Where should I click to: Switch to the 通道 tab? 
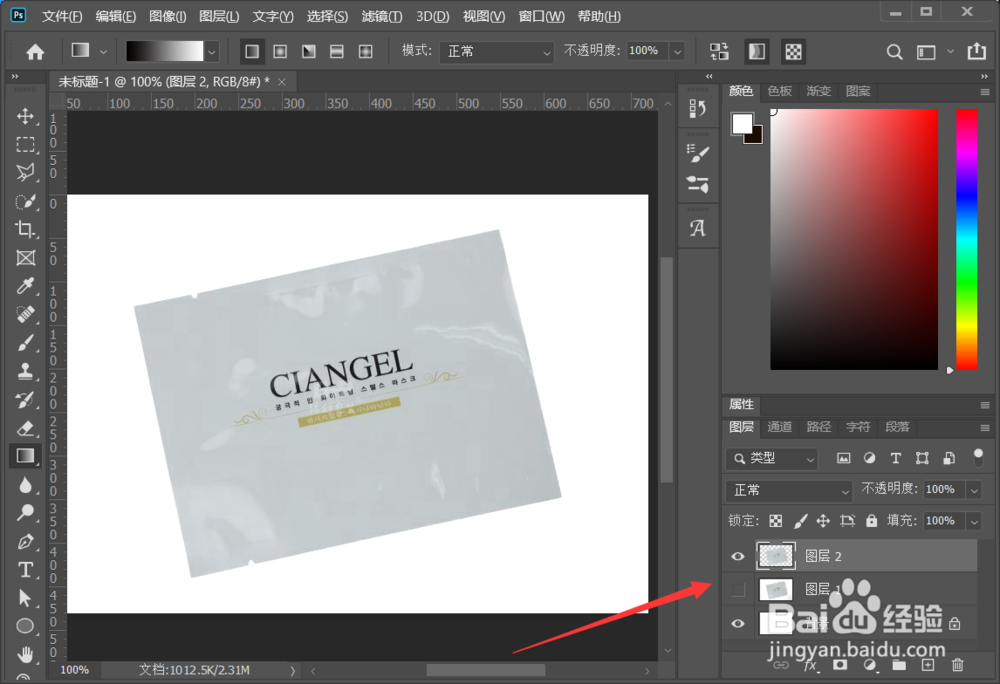pos(779,426)
